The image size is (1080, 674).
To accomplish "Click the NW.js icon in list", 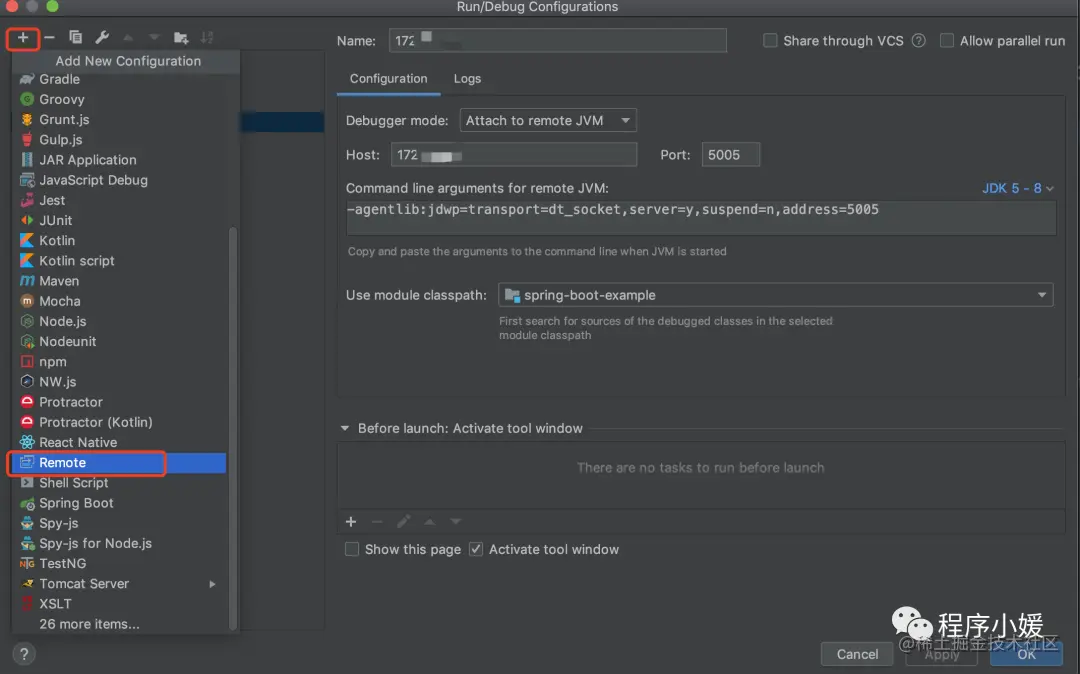I will coord(27,381).
